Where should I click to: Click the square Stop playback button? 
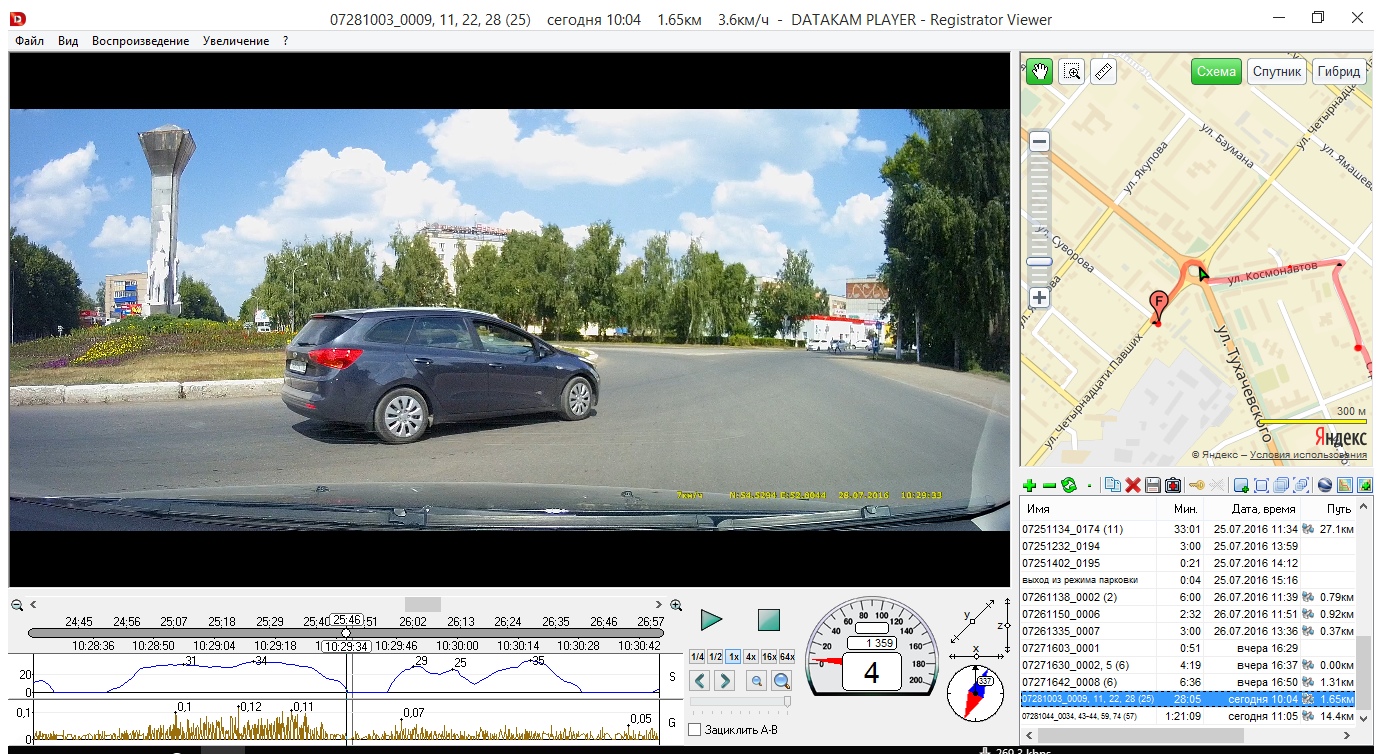click(768, 620)
